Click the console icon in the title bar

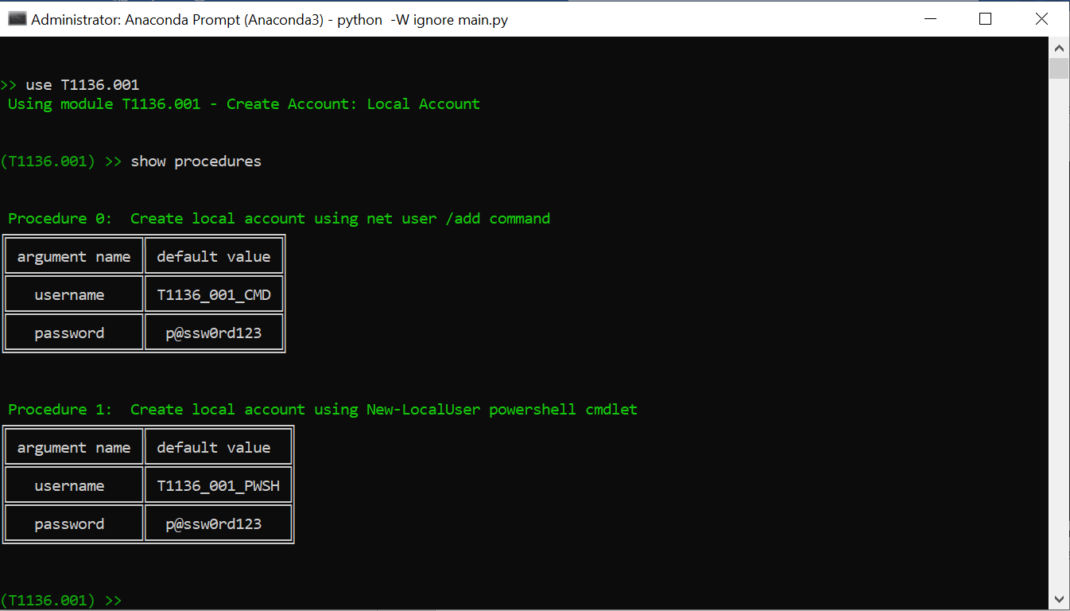pyautogui.click(x=16, y=19)
